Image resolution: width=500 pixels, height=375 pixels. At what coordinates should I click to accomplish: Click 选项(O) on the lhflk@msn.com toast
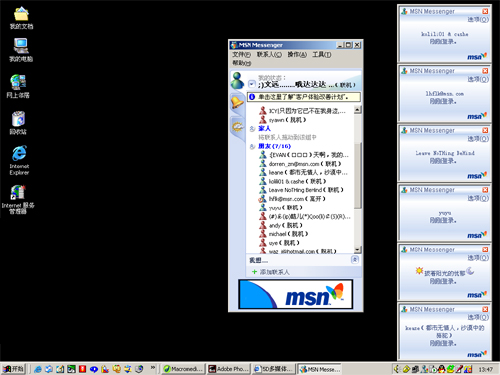478,79
